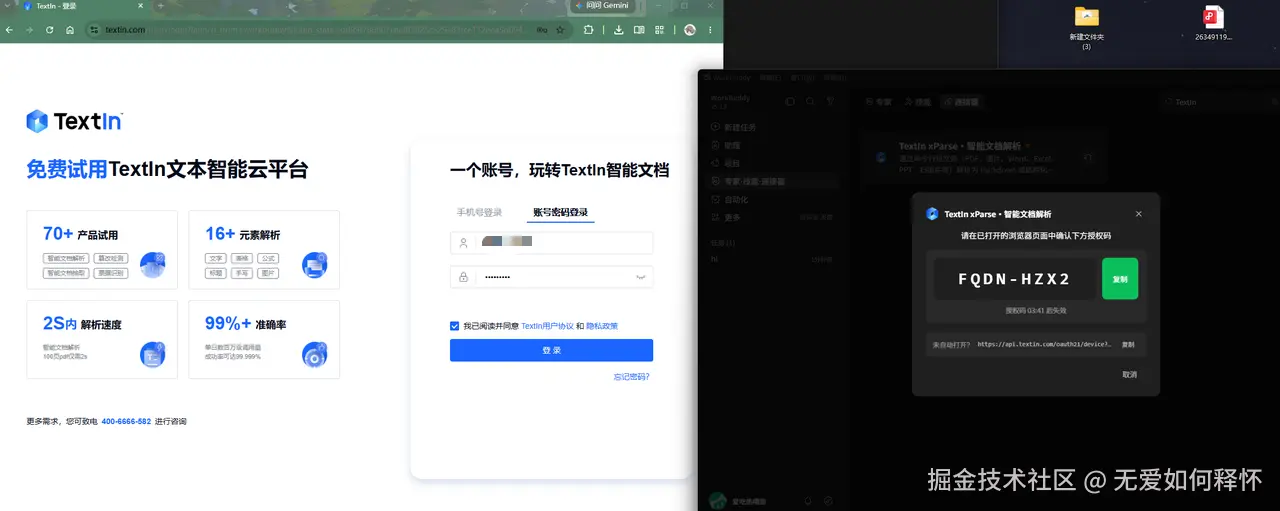Click the 2S内 解析速度 card icon
This screenshot has width=1280, height=511.
[153, 354]
